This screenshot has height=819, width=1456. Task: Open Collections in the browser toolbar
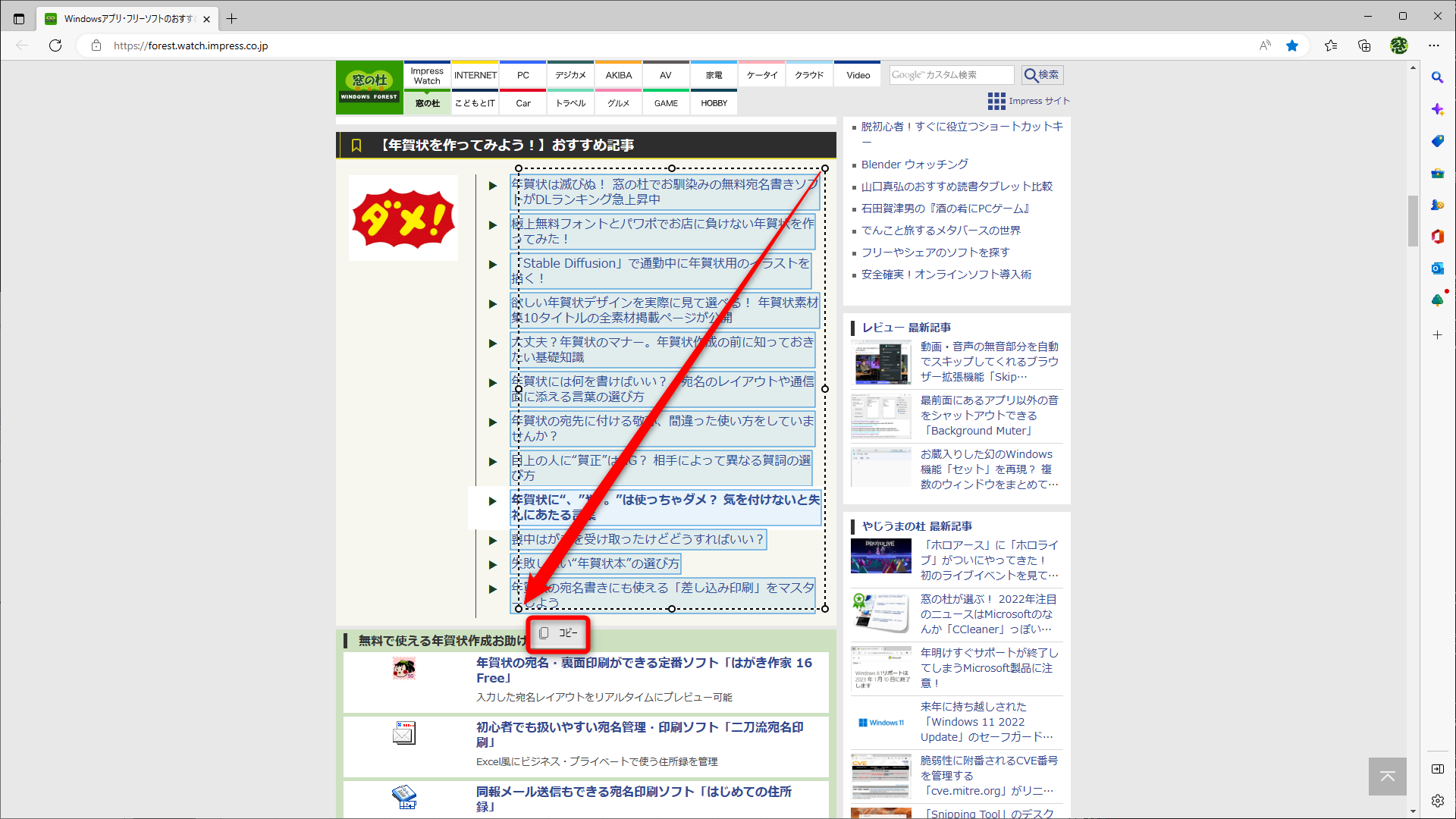coord(1365,45)
